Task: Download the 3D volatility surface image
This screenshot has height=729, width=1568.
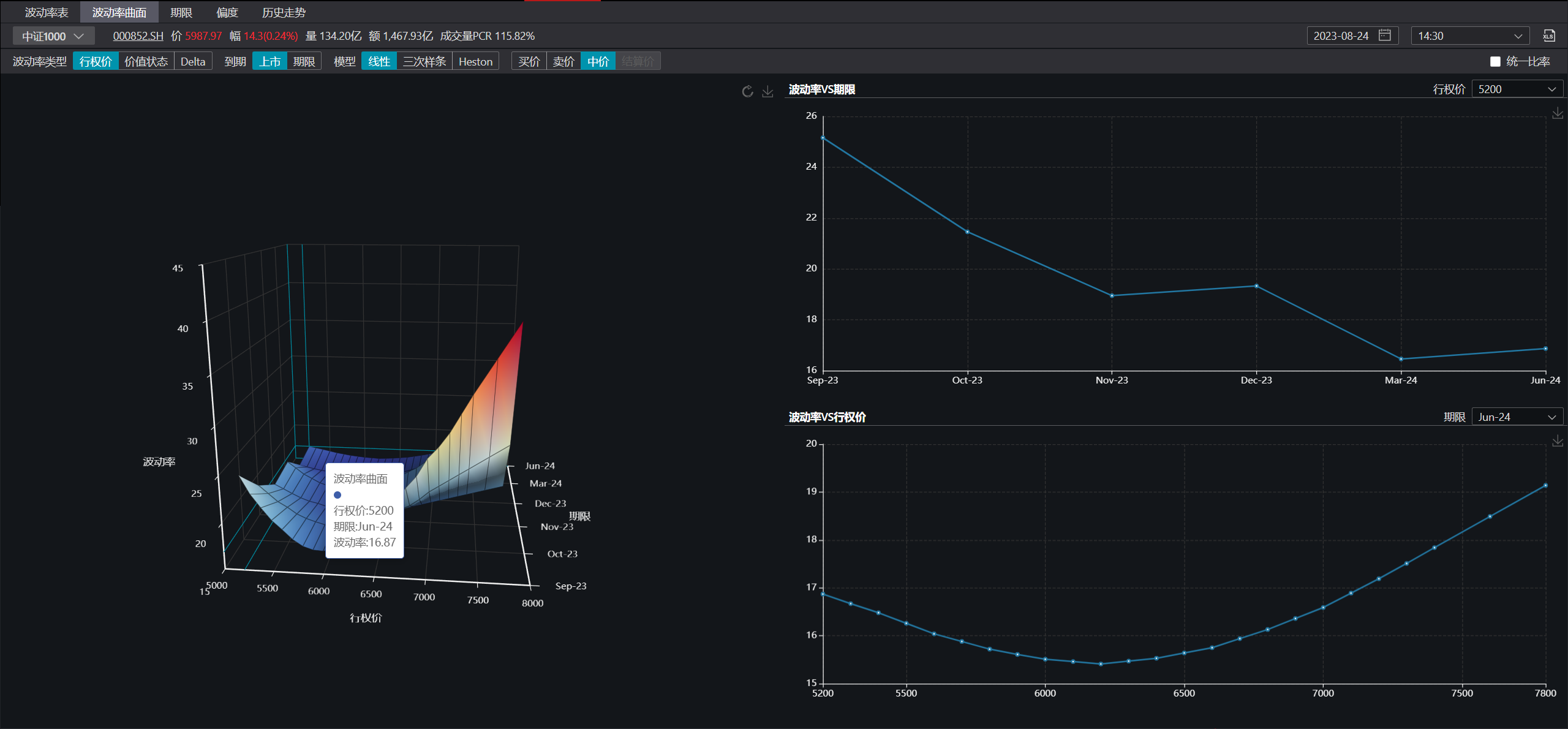Action: point(767,92)
